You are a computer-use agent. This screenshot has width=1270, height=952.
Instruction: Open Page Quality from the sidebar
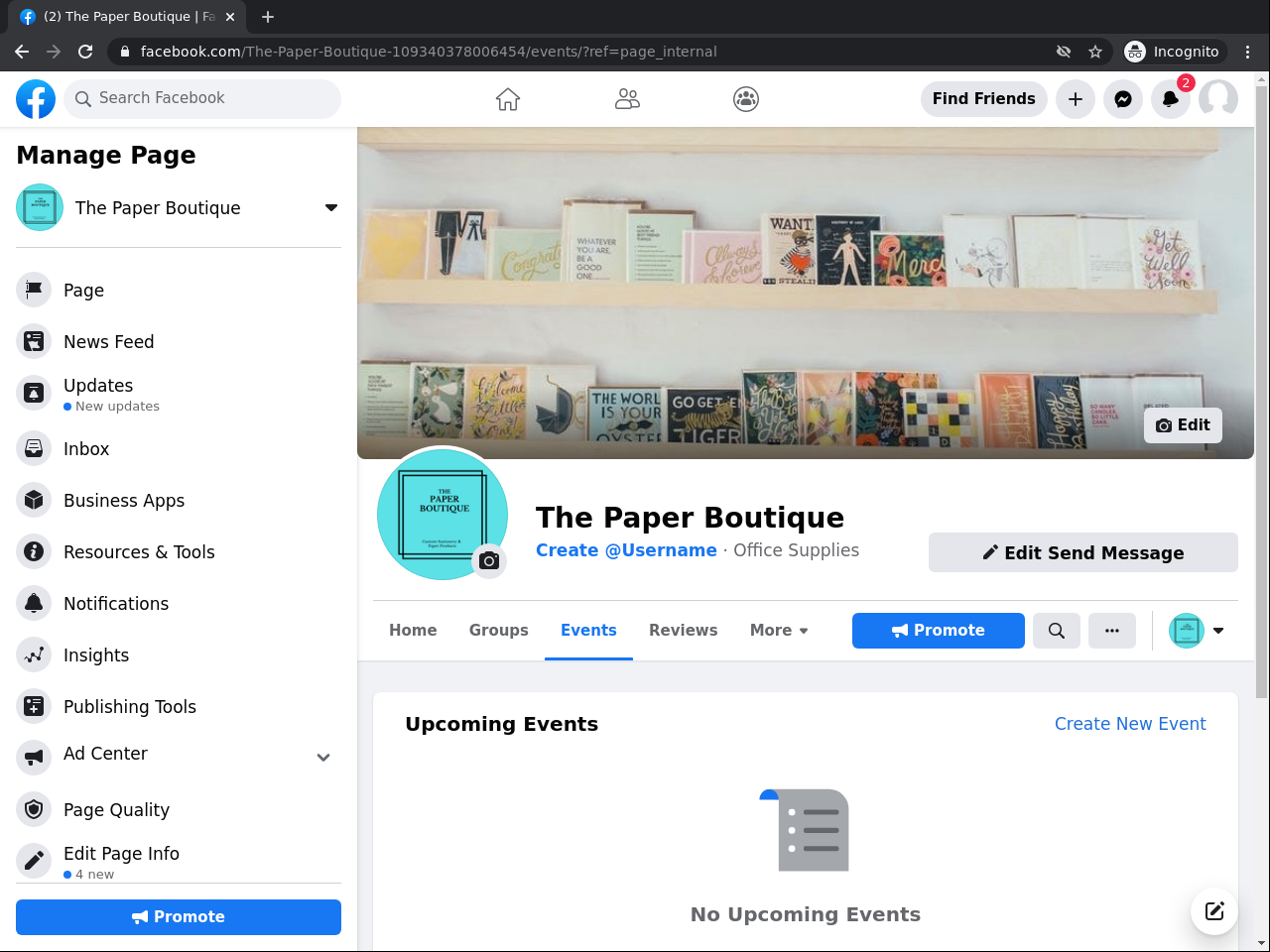tap(117, 810)
